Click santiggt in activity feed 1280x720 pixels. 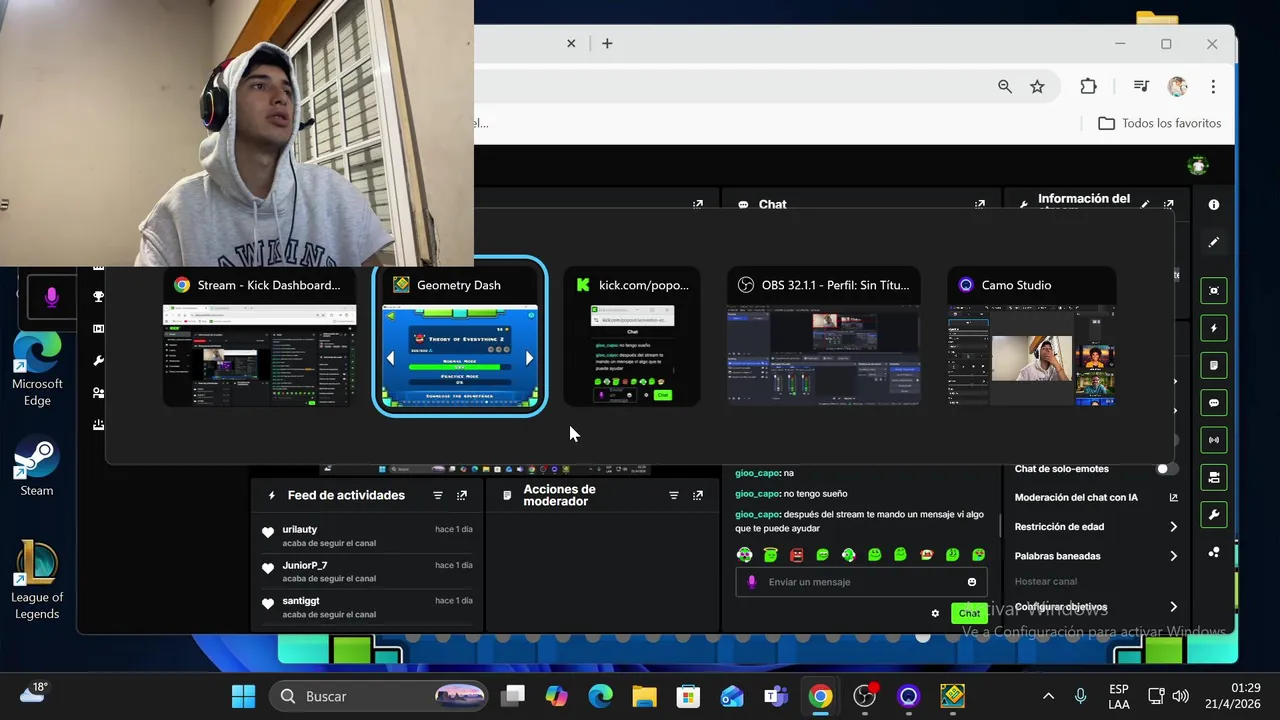tap(301, 601)
